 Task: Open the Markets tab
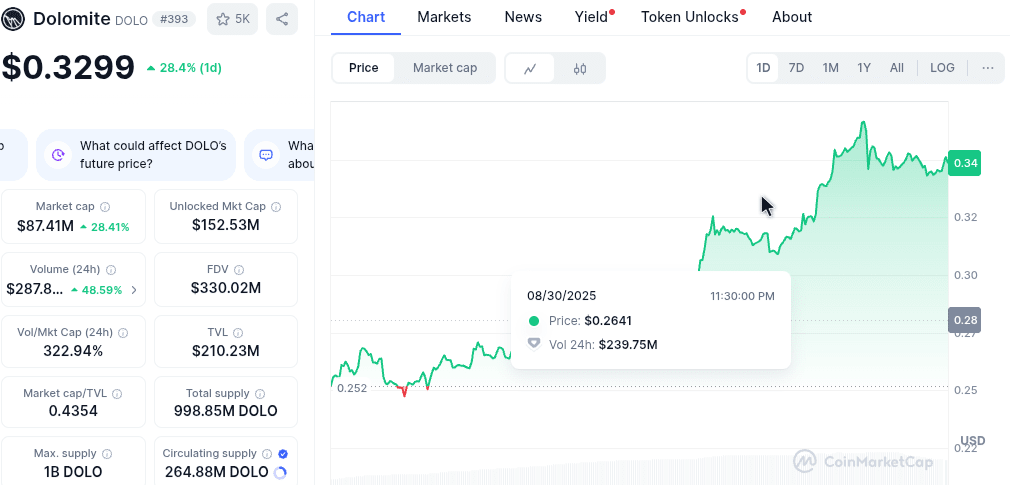click(x=444, y=17)
